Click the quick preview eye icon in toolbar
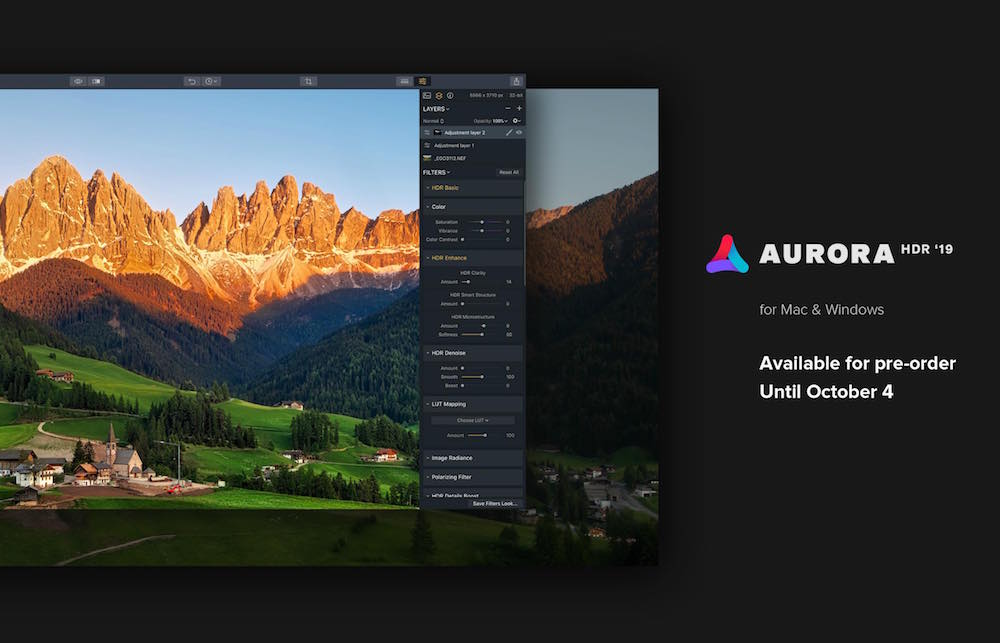Viewport: 1000px width, 643px height. click(x=77, y=81)
